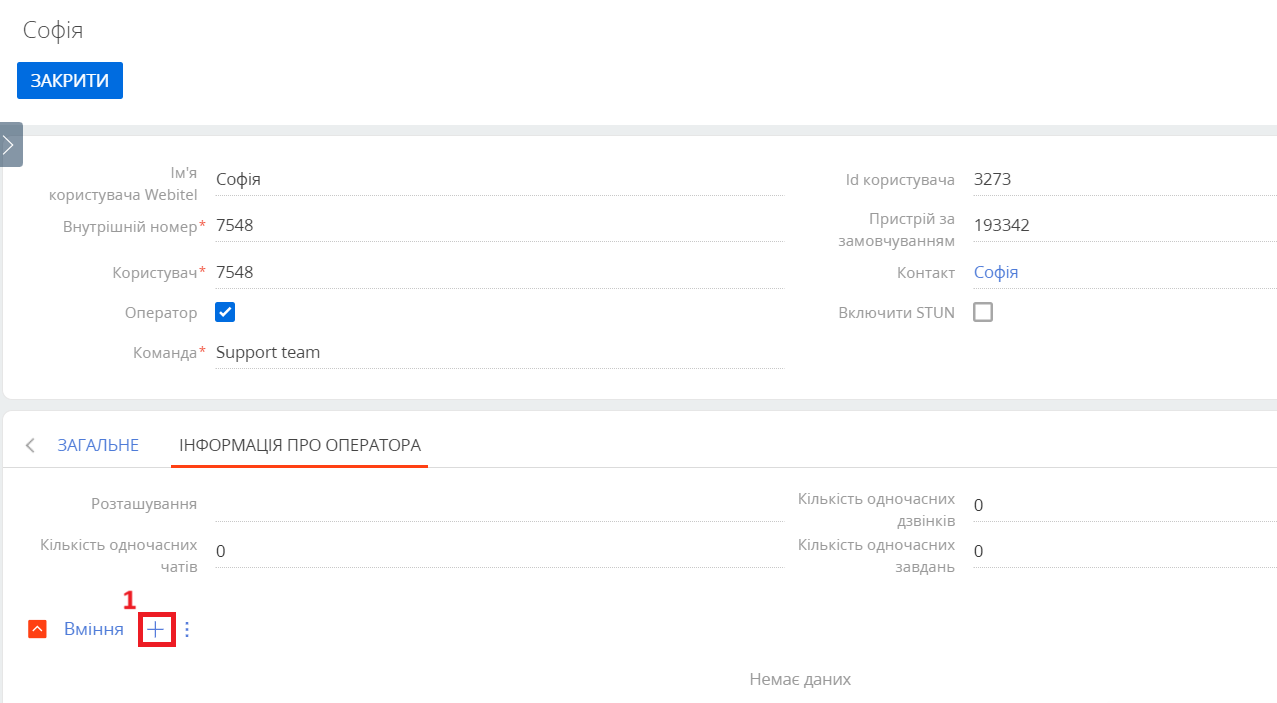Edit Кількість одночасних чатів value
Image resolution: width=1277 pixels, height=703 pixels.
click(x=499, y=551)
